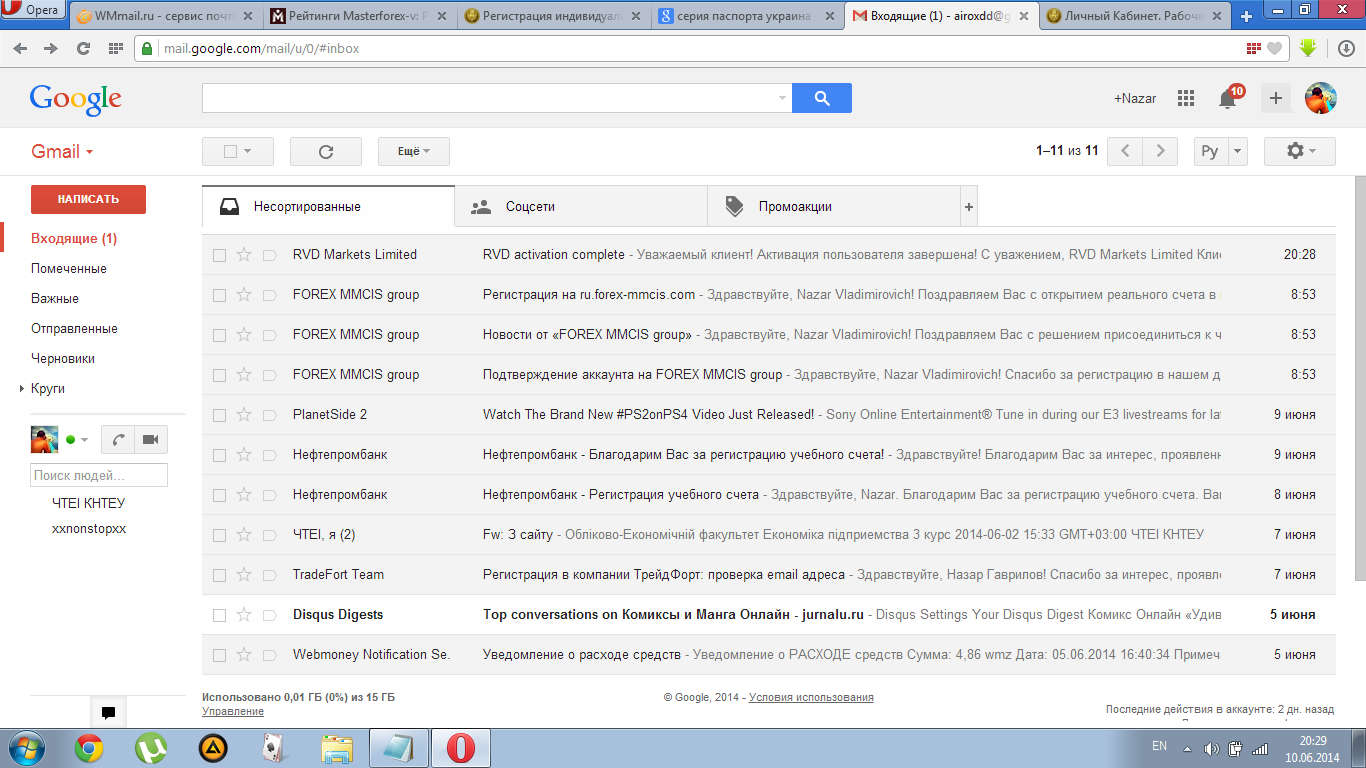Open the Ещё more actions dropdown
The image size is (1366, 768).
414,152
